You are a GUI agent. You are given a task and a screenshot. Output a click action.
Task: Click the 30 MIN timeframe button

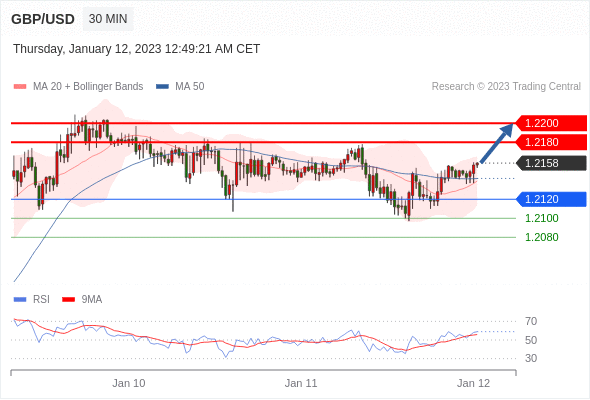(x=108, y=19)
